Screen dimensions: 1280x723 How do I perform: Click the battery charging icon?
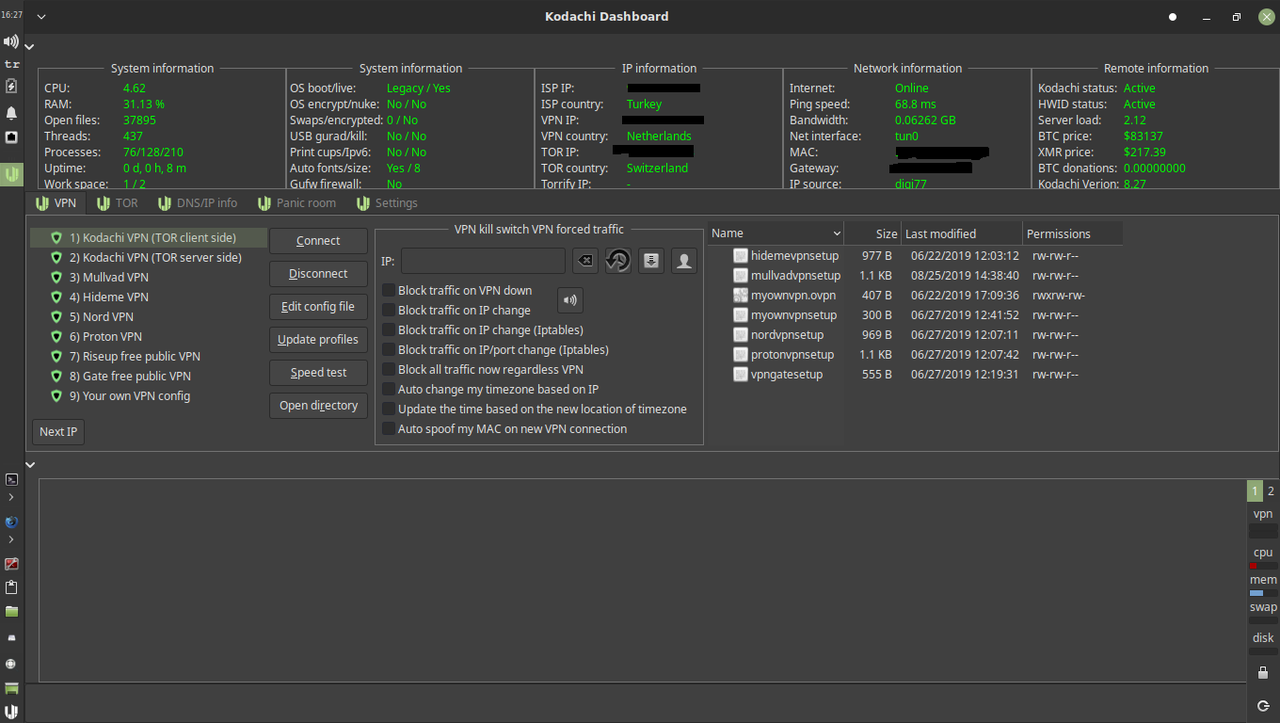click(11, 88)
